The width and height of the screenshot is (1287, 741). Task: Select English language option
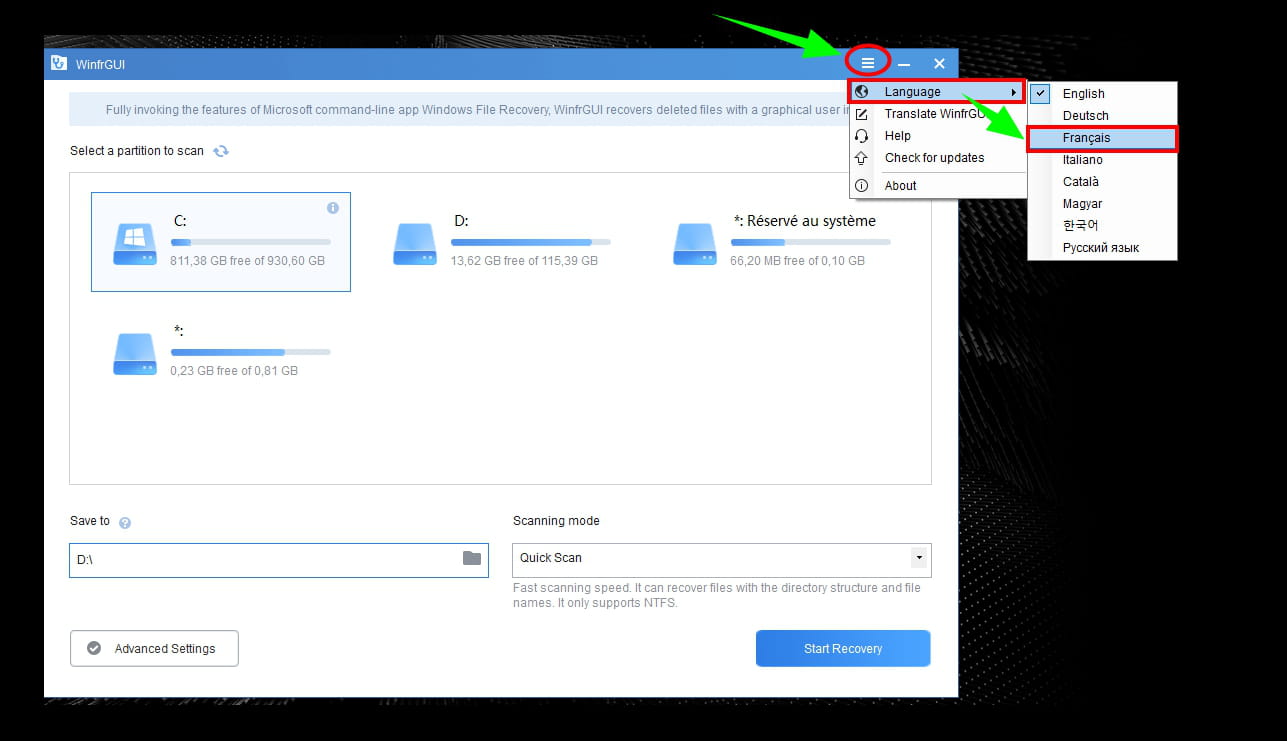1102,94
